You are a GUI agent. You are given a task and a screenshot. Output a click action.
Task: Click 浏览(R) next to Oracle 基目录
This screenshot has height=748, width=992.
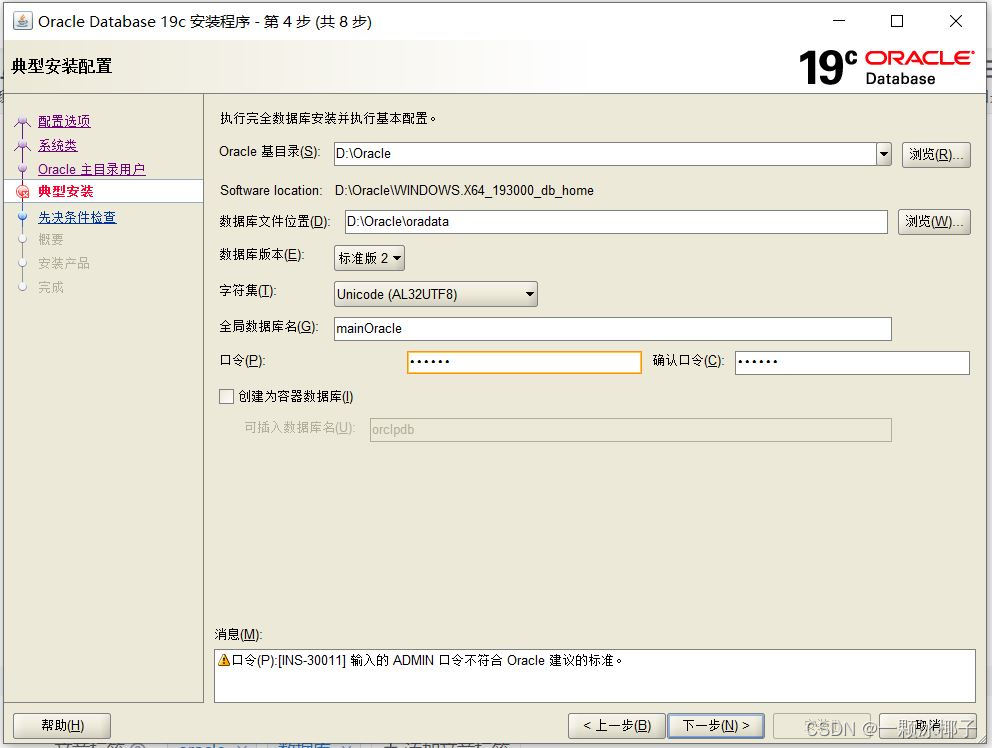tap(936, 154)
